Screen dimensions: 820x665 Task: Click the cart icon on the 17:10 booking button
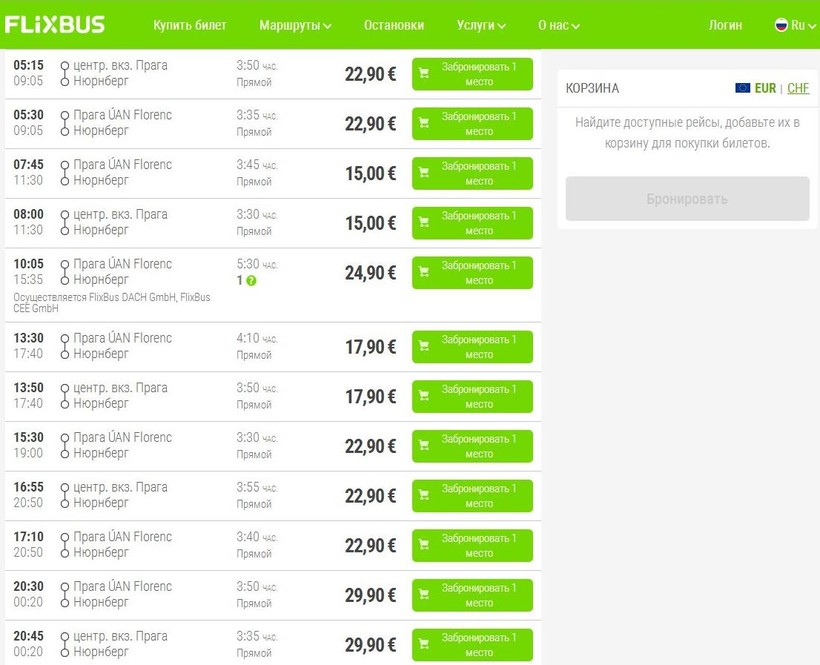[x=424, y=545]
